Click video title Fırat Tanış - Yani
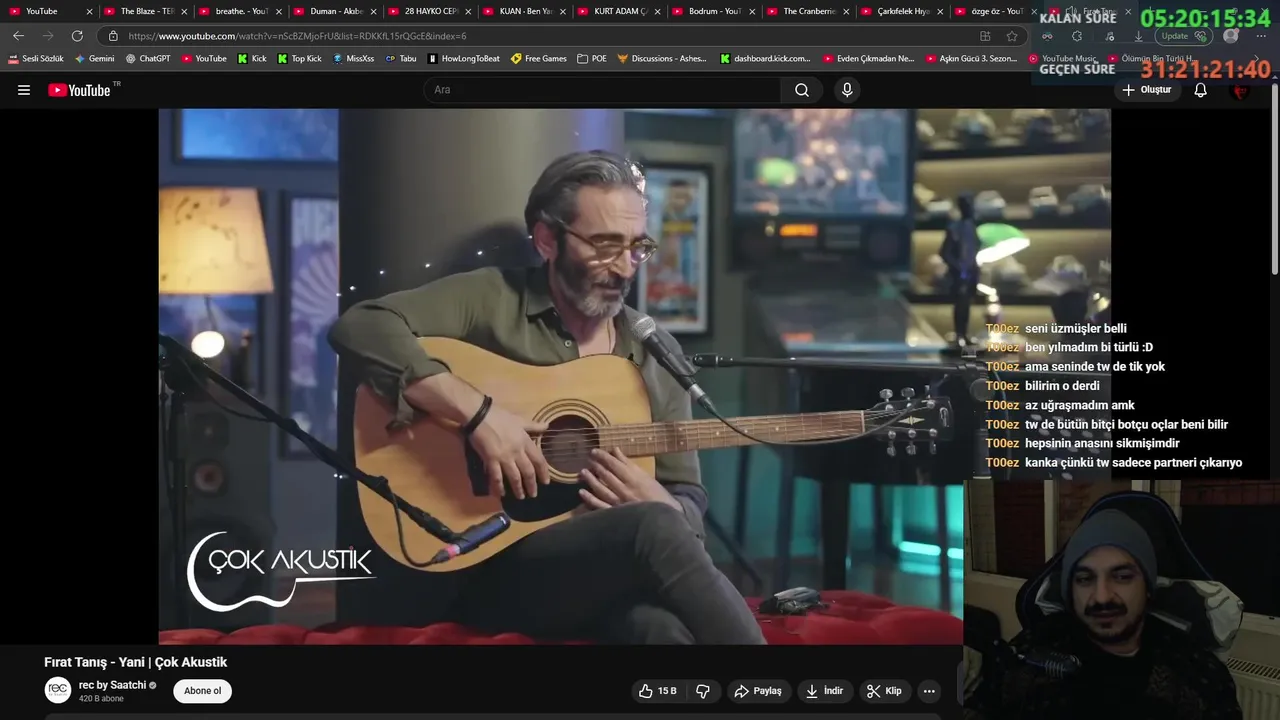Image resolution: width=1280 pixels, height=720 pixels. (x=135, y=662)
